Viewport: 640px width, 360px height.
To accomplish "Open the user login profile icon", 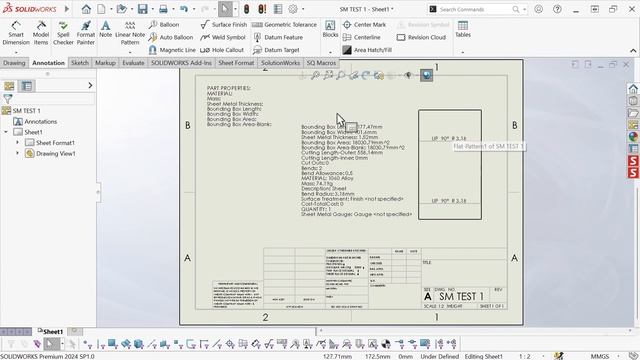I will click(x=539, y=9).
